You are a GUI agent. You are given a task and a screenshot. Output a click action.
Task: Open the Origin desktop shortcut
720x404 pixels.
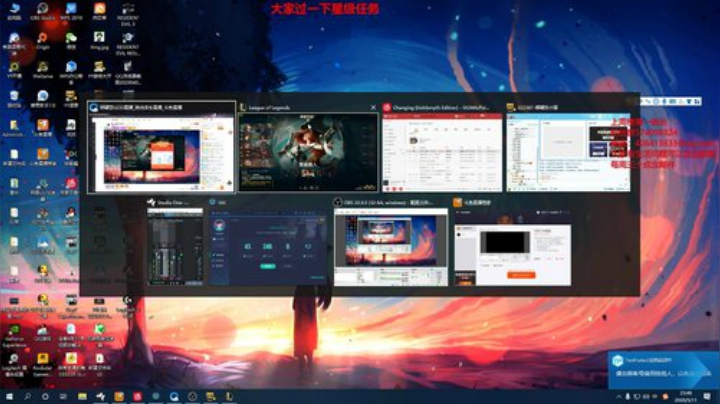pyautogui.click(x=42, y=40)
